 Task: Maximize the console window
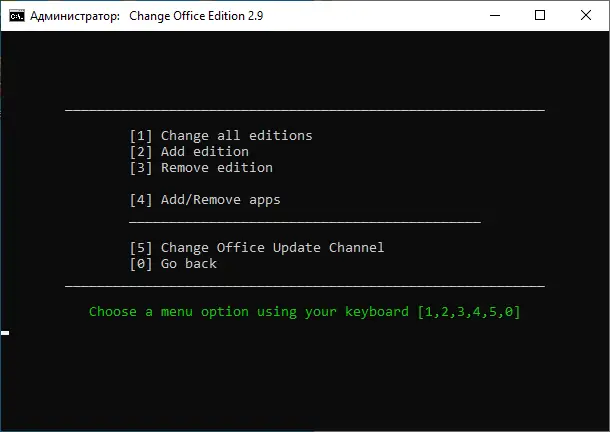click(x=541, y=15)
